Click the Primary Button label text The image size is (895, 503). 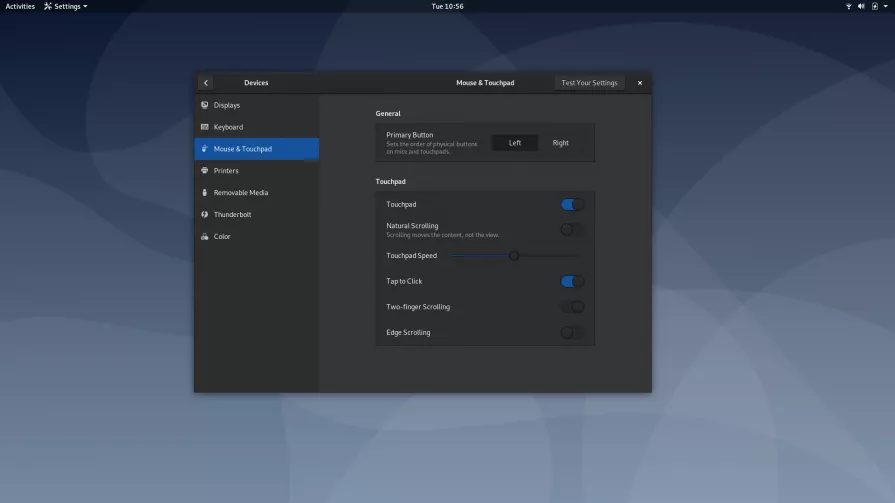tap(409, 135)
